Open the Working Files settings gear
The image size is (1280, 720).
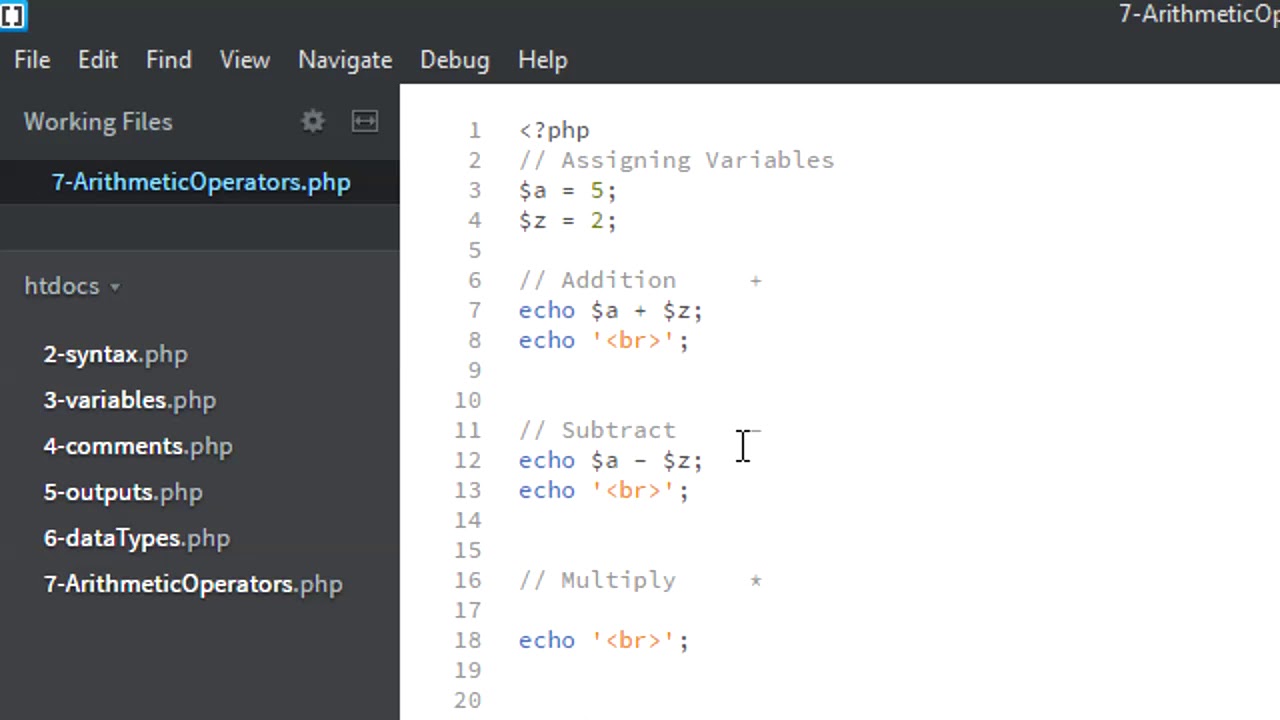pyautogui.click(x=313, y=122)
